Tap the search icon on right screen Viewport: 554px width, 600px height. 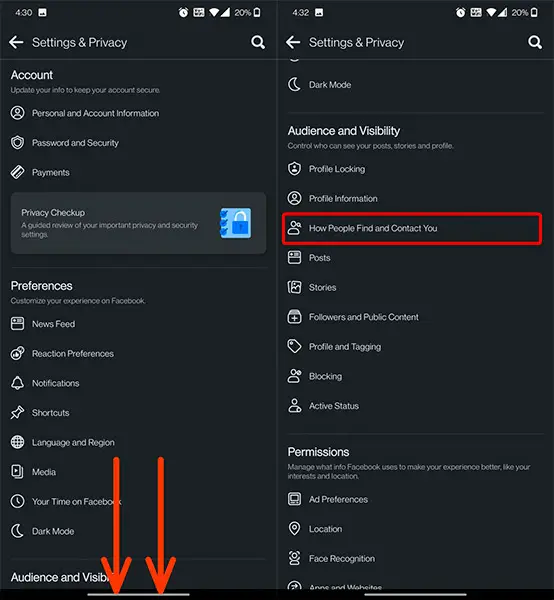pos(535,42)
